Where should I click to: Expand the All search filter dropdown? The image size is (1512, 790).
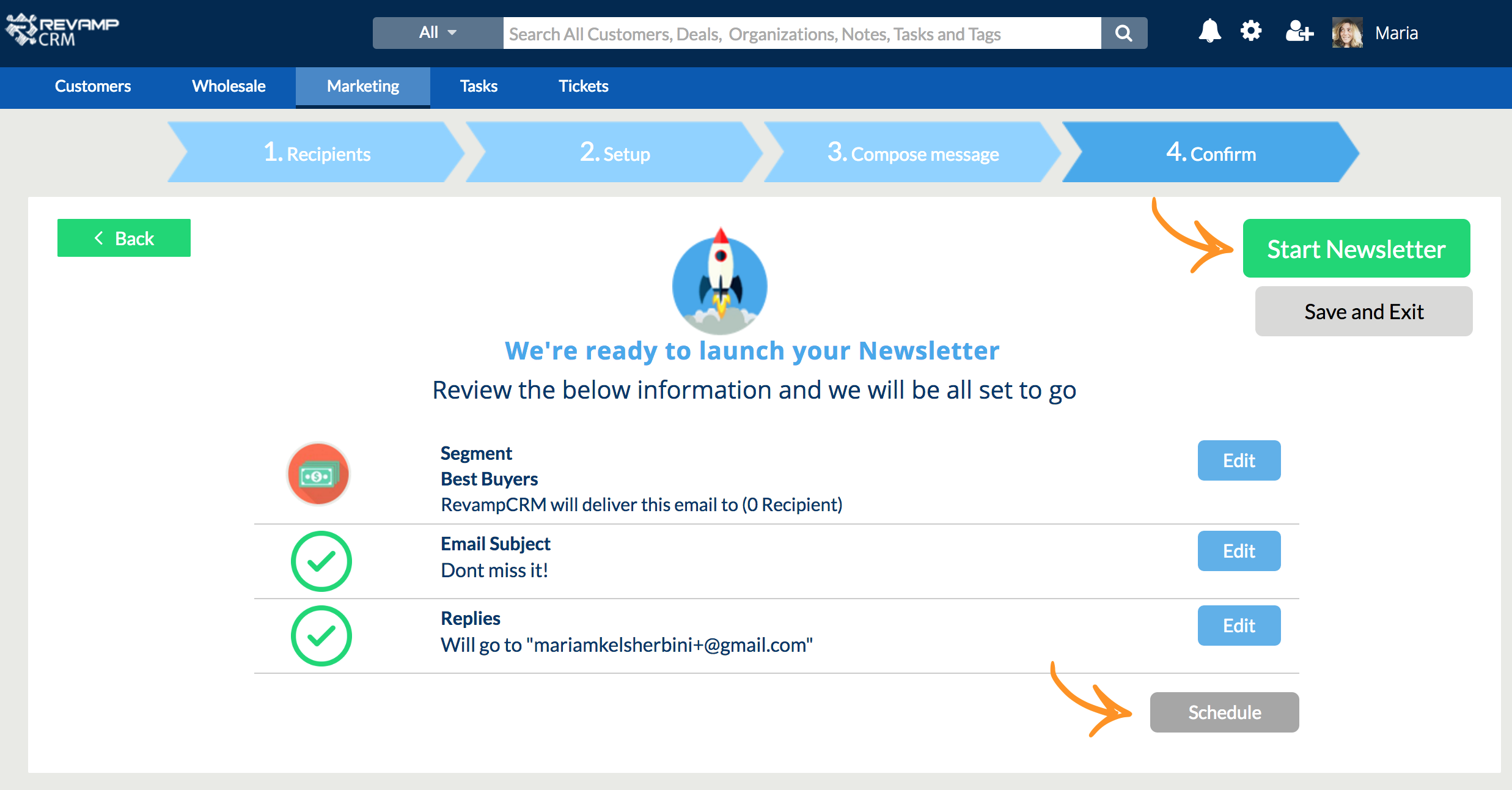[438, 33]
